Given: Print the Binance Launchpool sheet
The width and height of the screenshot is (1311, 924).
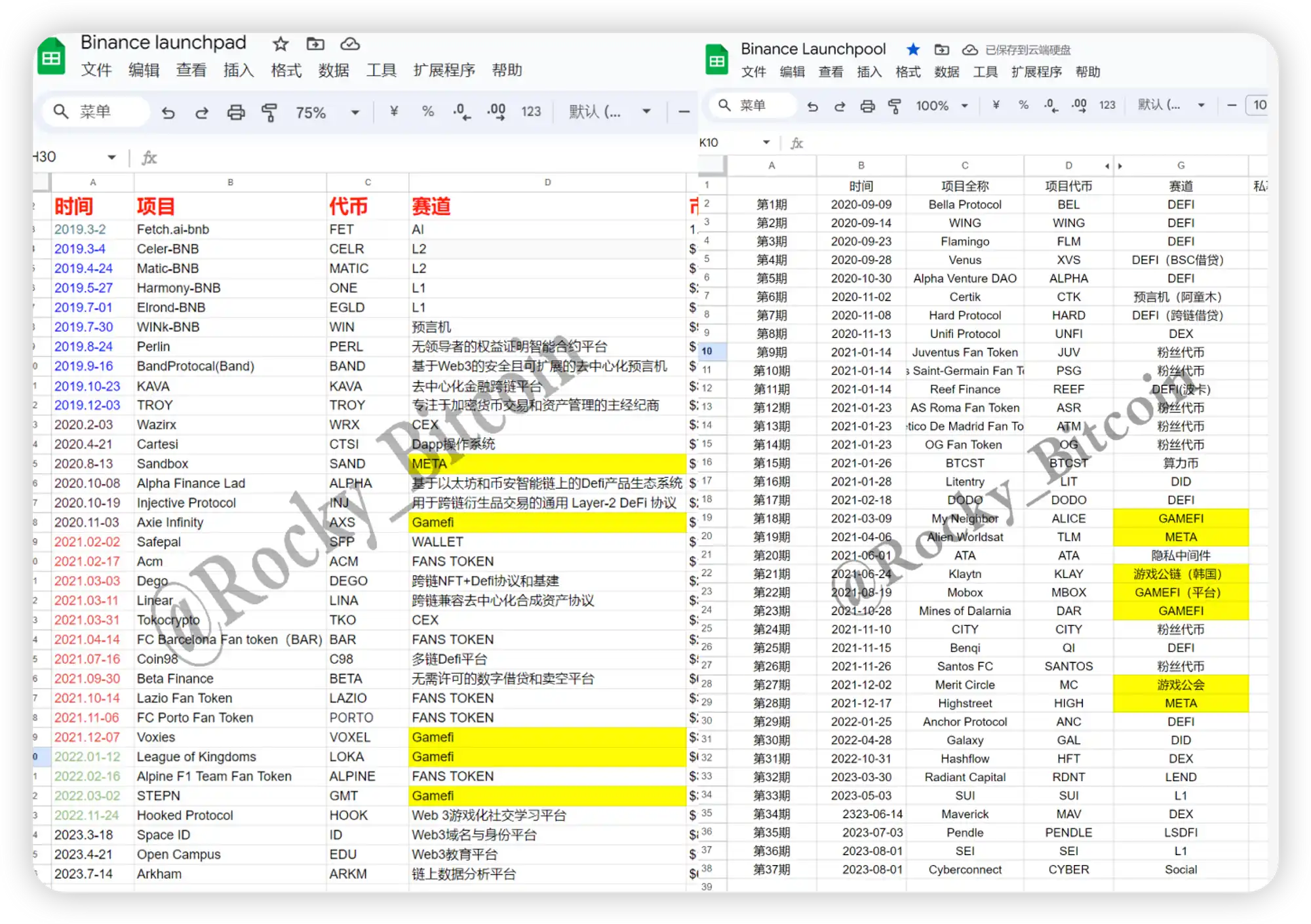Looking at the screenshot, I should pos(867,106).
